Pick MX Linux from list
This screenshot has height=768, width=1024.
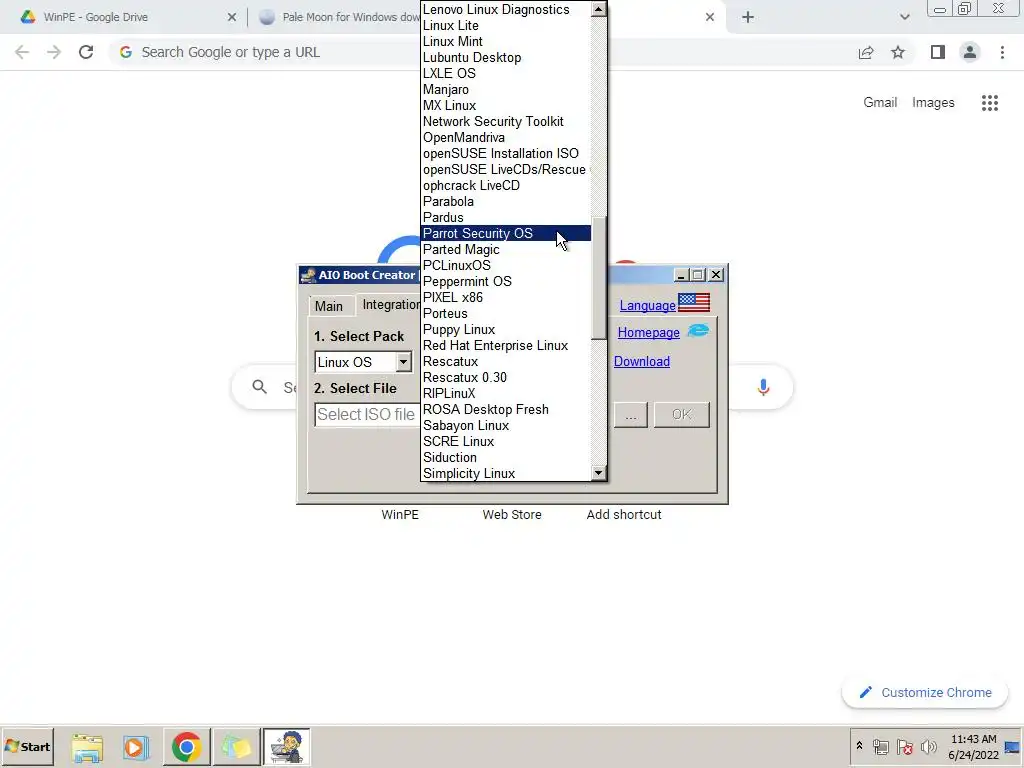point(505,105)
